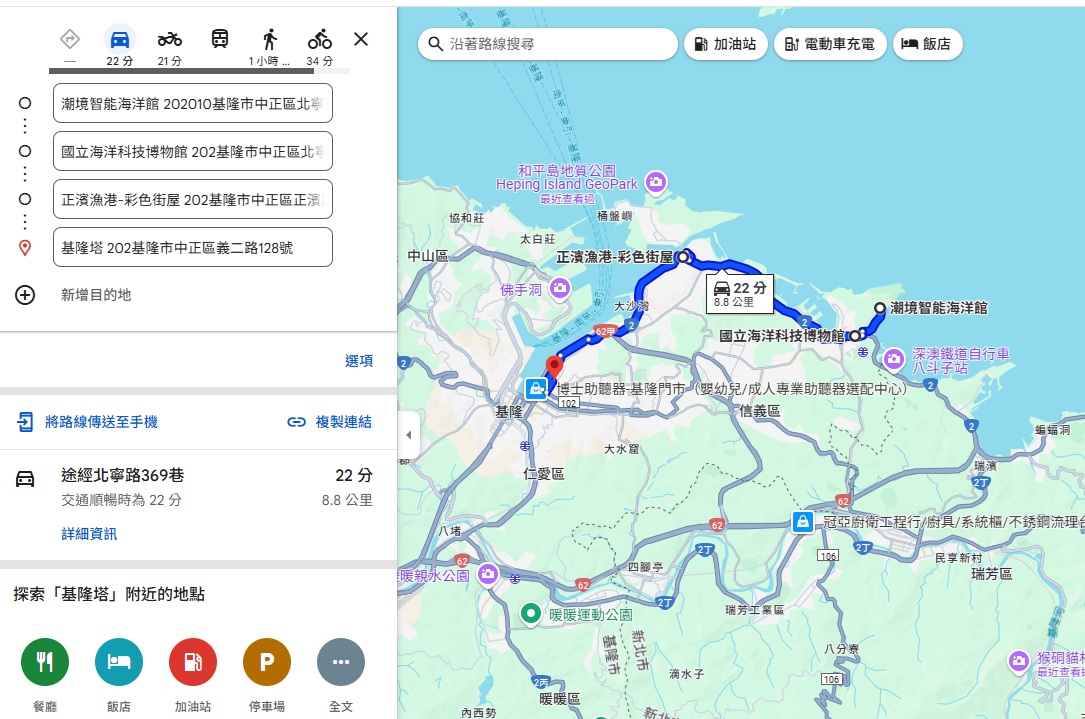The height and width of the screenshot is (719, 1085).
Task: Click the 正濱漁港-彩色街屋 waypoint circle
Action: (x=683, y=257)
